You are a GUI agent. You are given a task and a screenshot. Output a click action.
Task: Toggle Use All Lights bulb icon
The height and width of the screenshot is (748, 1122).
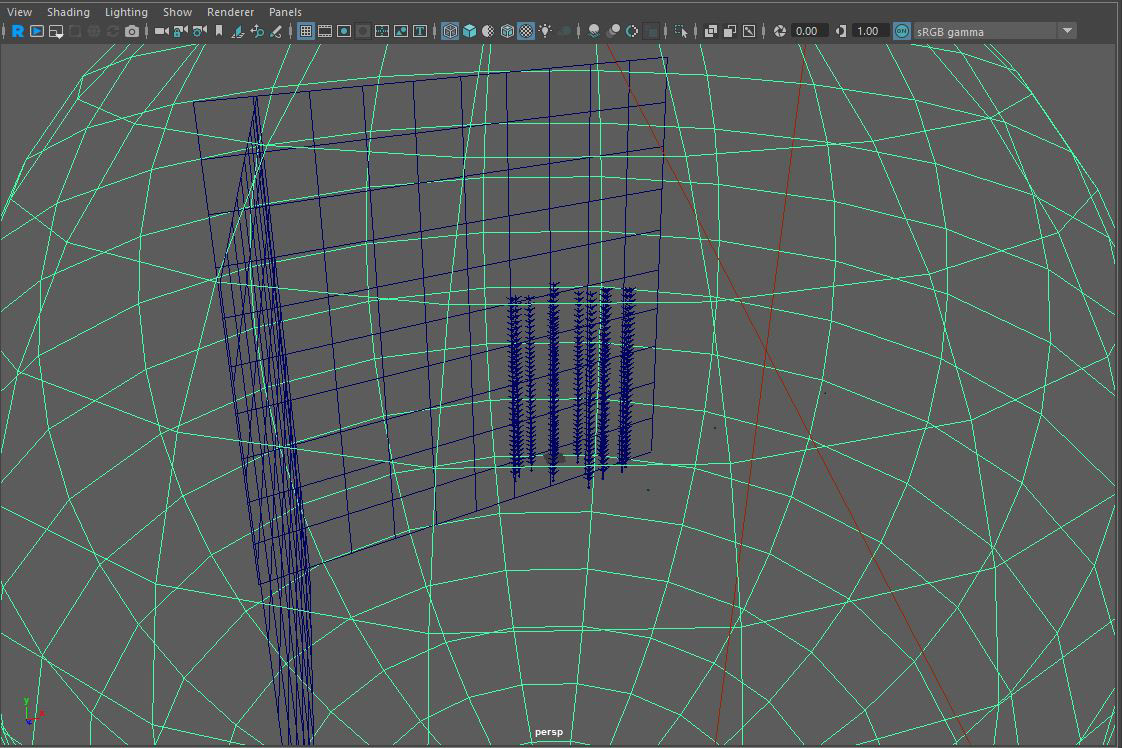pyautogui.click(x=545, y=31)
